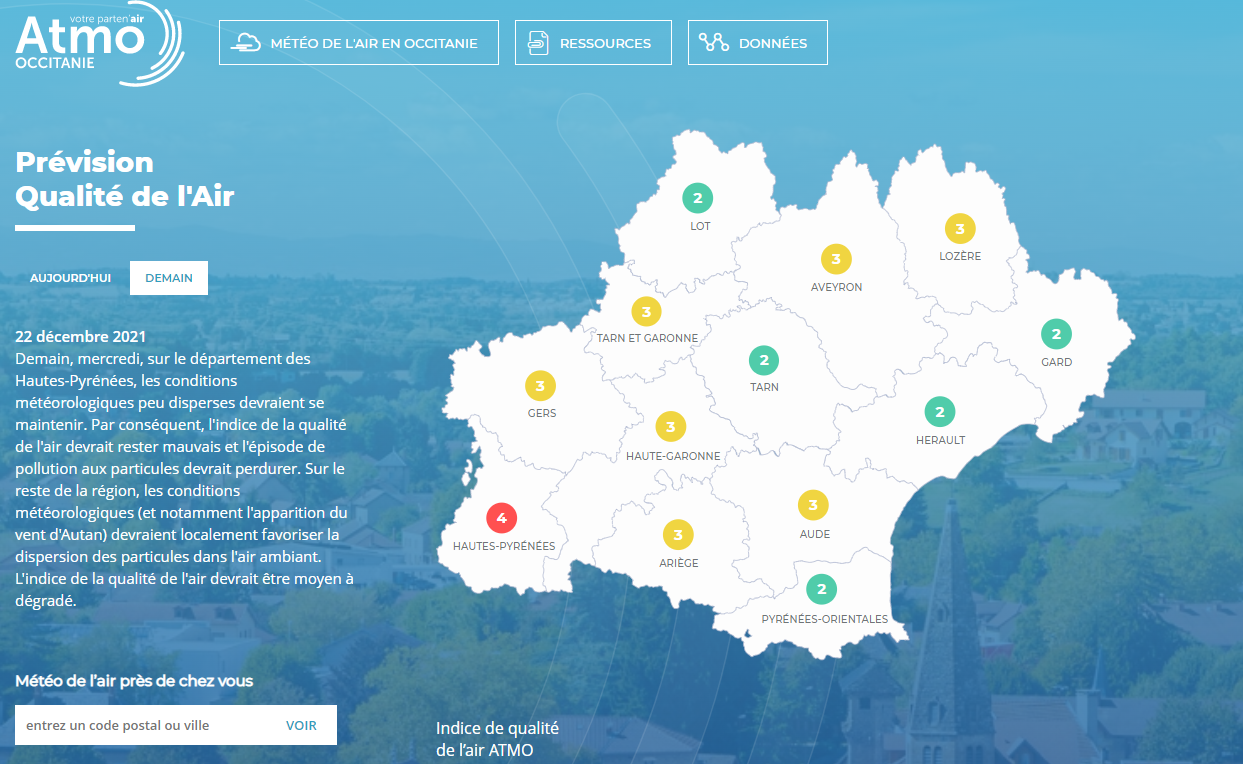Select the Demain forecast tab
The width and height of the screenshot is (1243, 764).
tap(169, 278)
